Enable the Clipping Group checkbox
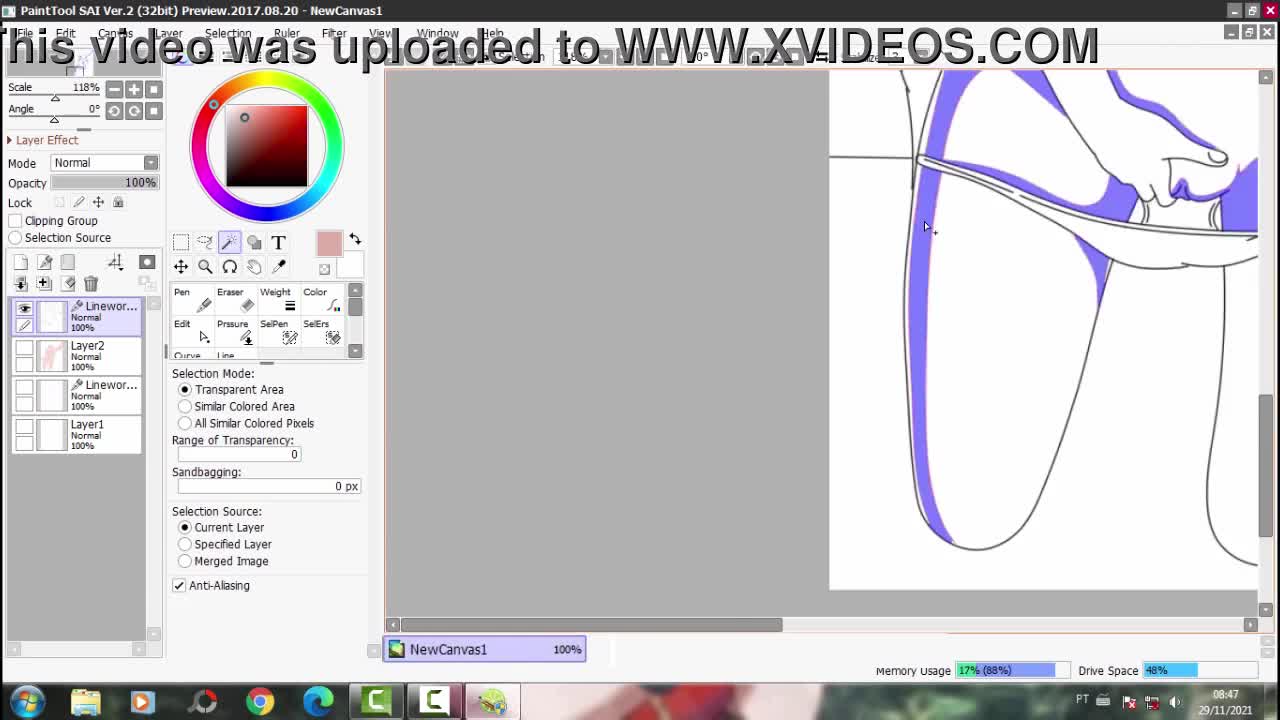 [x=15, y=221]
